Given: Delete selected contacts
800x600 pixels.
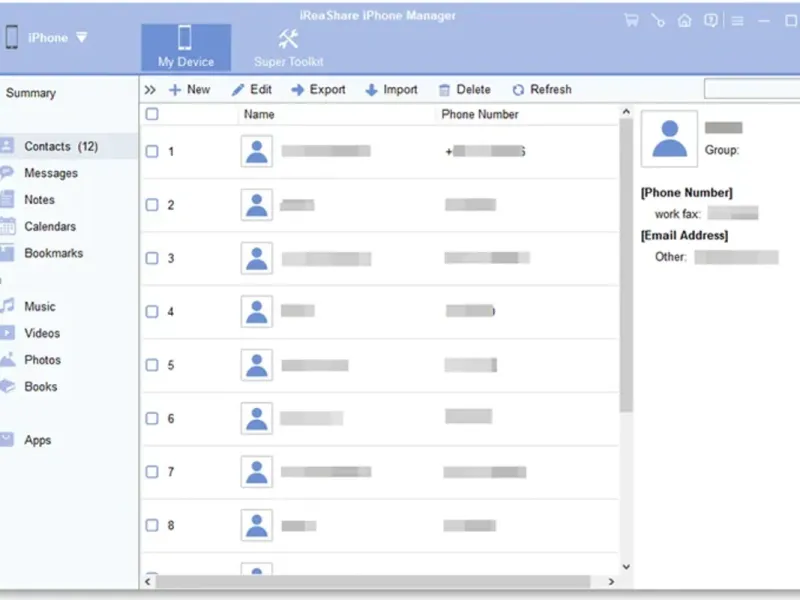Looking at the screenshot, I should click(465, 90).
